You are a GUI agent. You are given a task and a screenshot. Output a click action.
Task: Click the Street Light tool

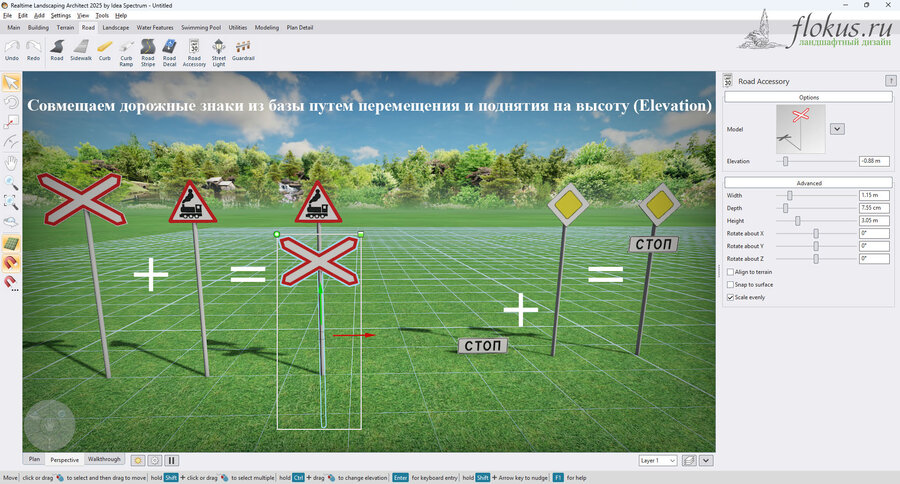pyautogui.click(x=219, y=53)
